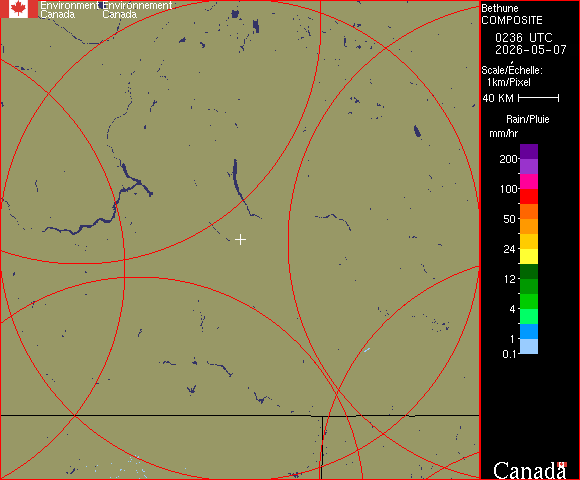Select the dark purple 200+ mm/hr swatch

tap(529, 152)
